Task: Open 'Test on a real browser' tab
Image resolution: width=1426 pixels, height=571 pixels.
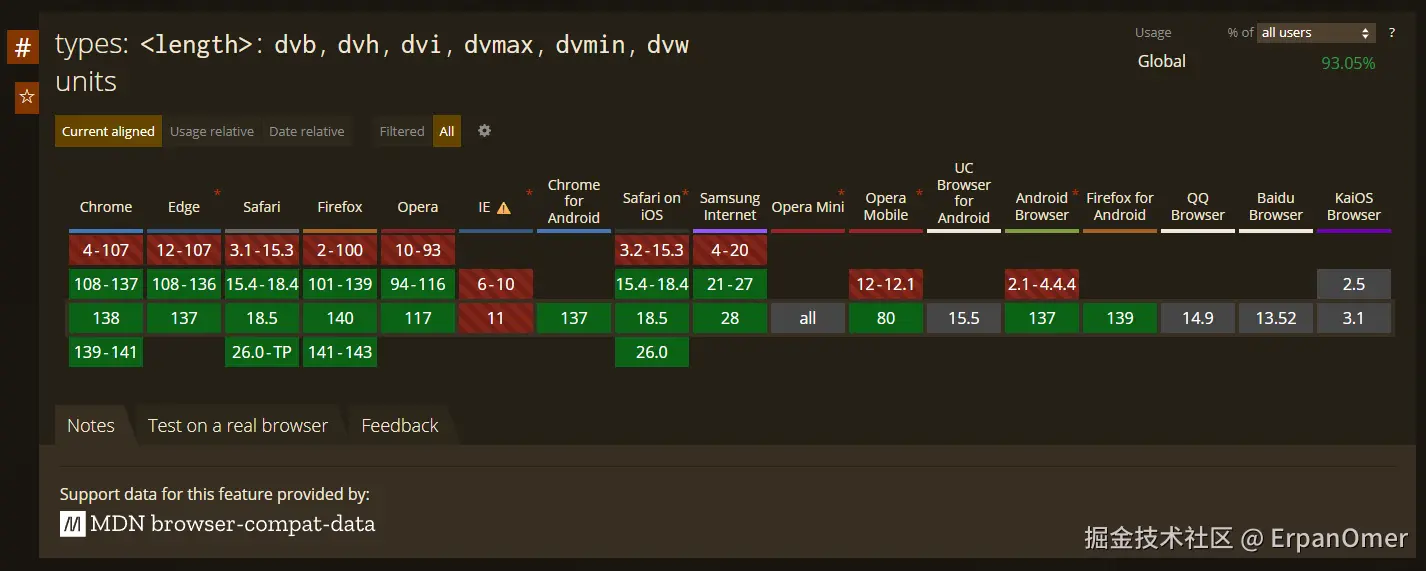Action: 238,425
